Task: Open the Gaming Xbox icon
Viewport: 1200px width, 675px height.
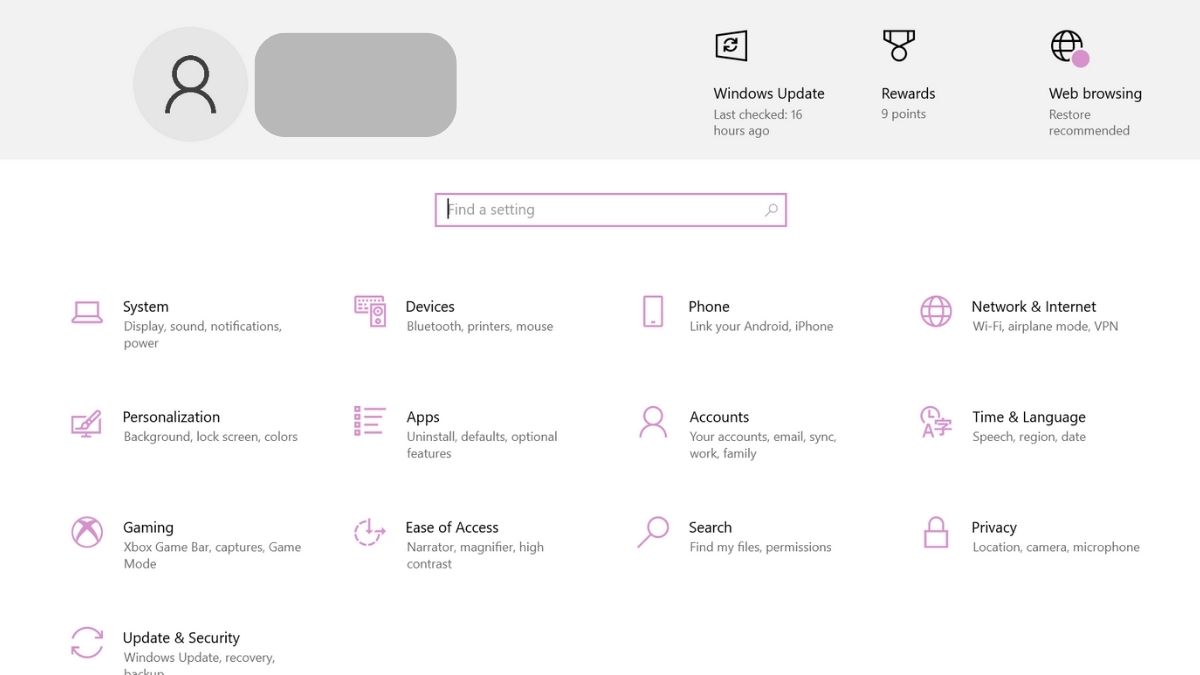Action: [87, 532]
